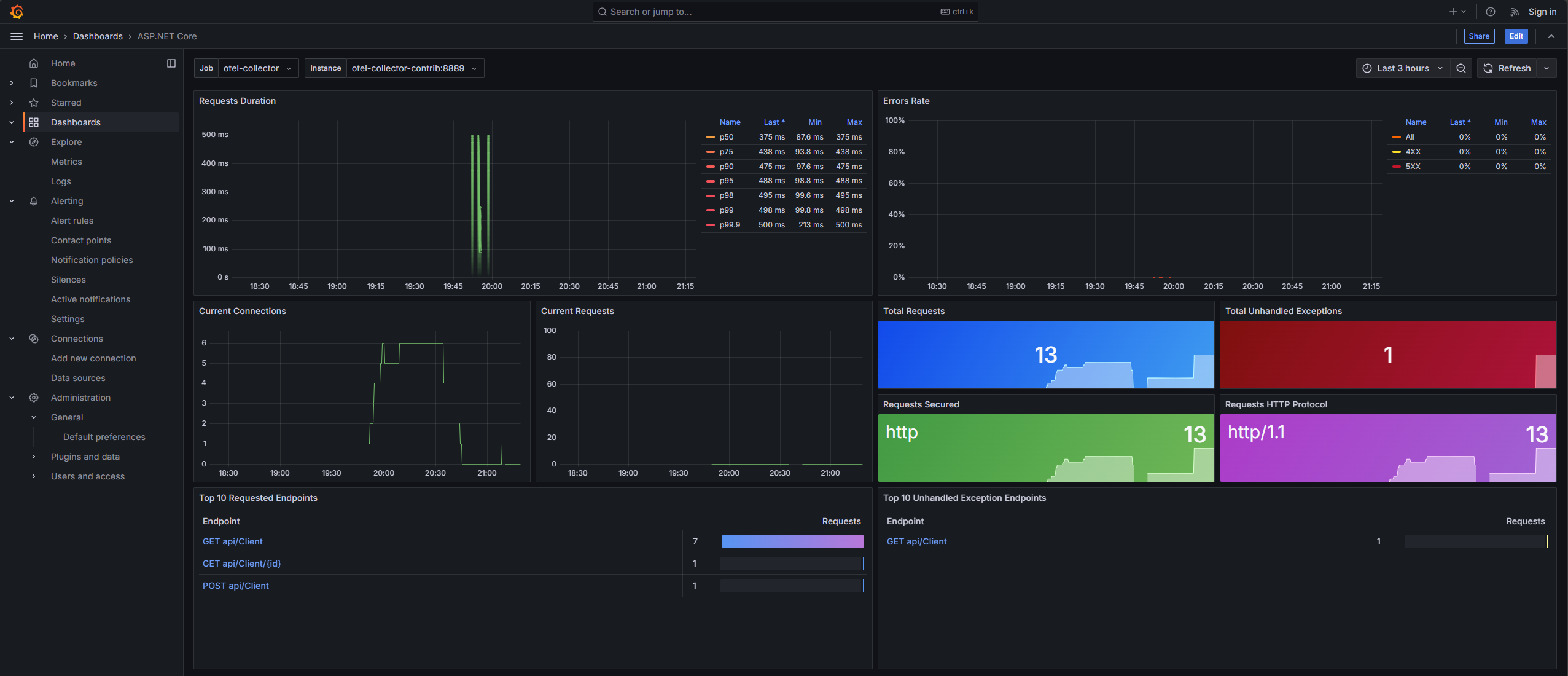This screenshot has height=676, width=1568.
Task: Click the refresh circular arrows icon
Action: pos(1488,68)
